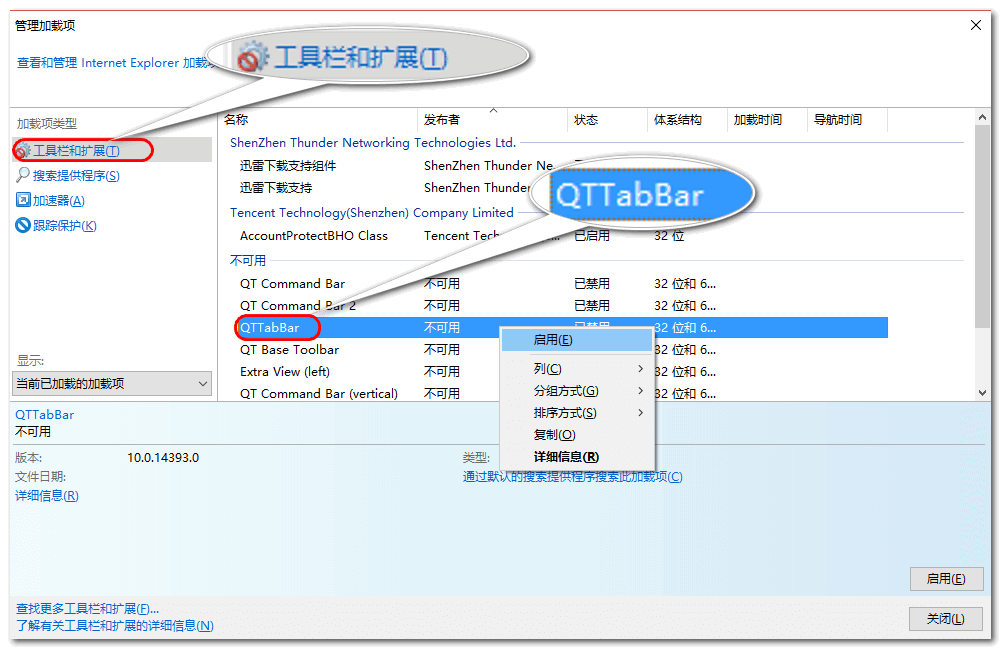
Task: Click the tracking protection icon
Action: 23,225
